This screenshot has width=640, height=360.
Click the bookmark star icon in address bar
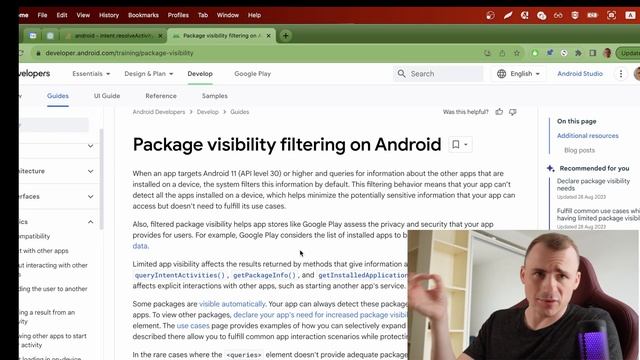tap(517, 53)
